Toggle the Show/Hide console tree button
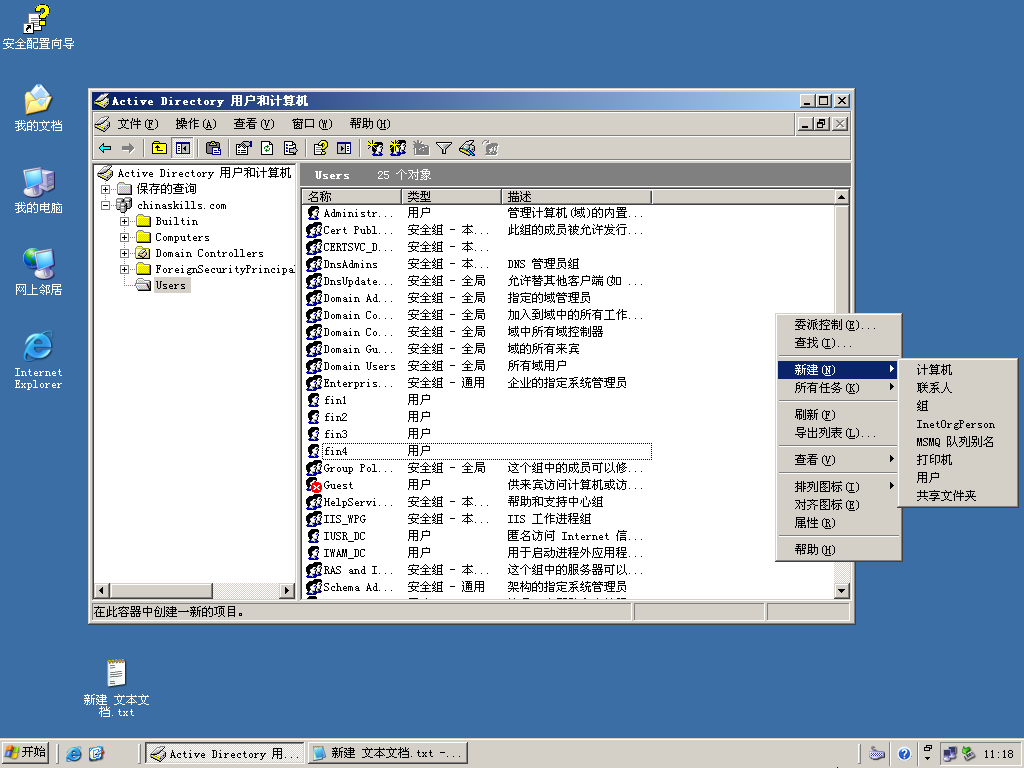This screenshot has height=768, width=1024. pyautogui.click(x=182, y=148)
